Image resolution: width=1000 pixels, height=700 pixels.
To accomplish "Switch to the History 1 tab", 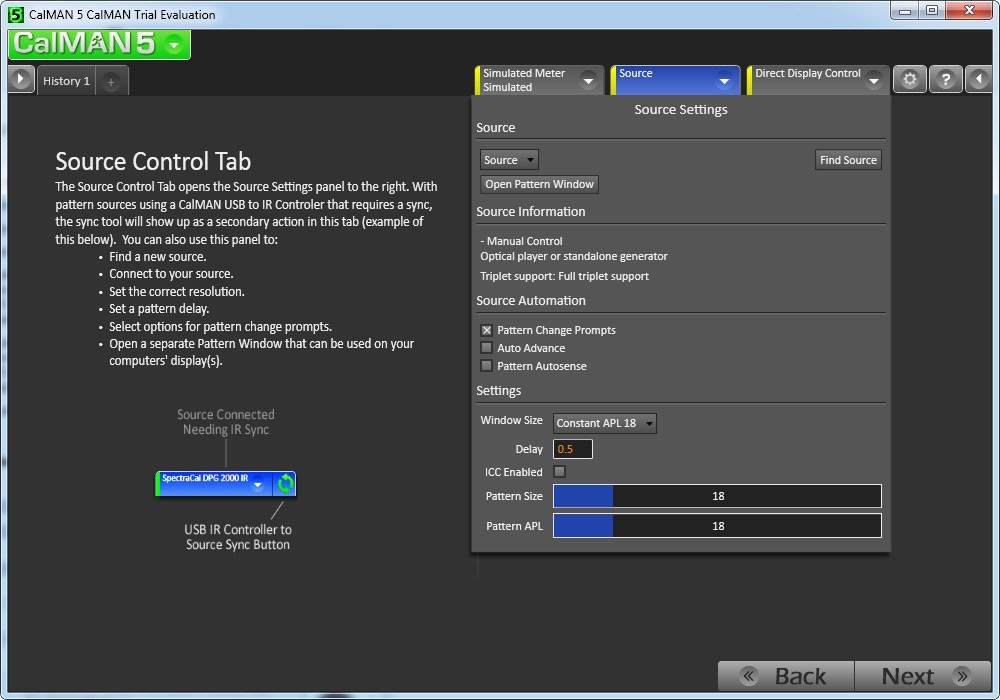I will [66, 81].
